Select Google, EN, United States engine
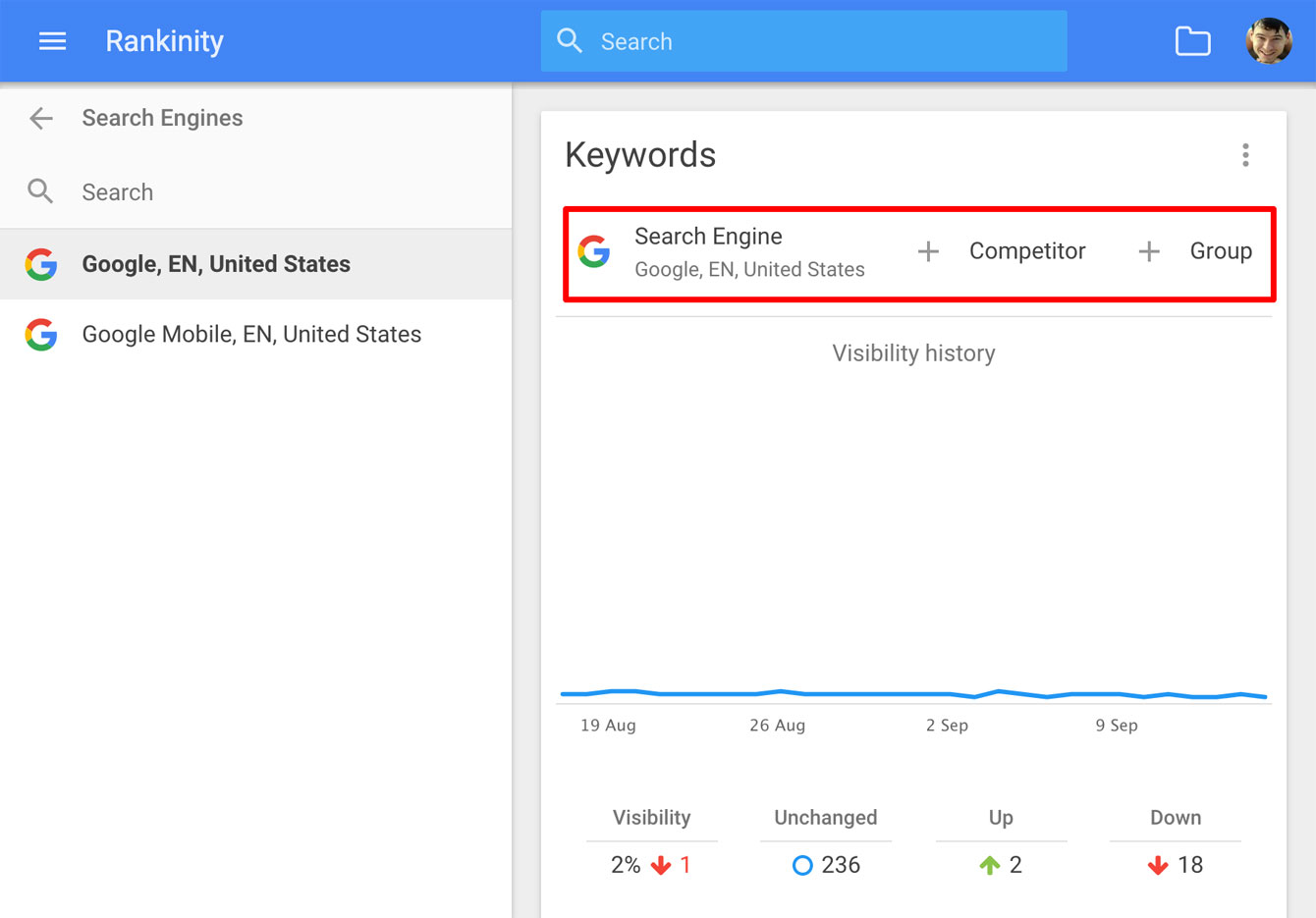The height and width of the screenshot is (918, 1316). [x=255, y=264]
